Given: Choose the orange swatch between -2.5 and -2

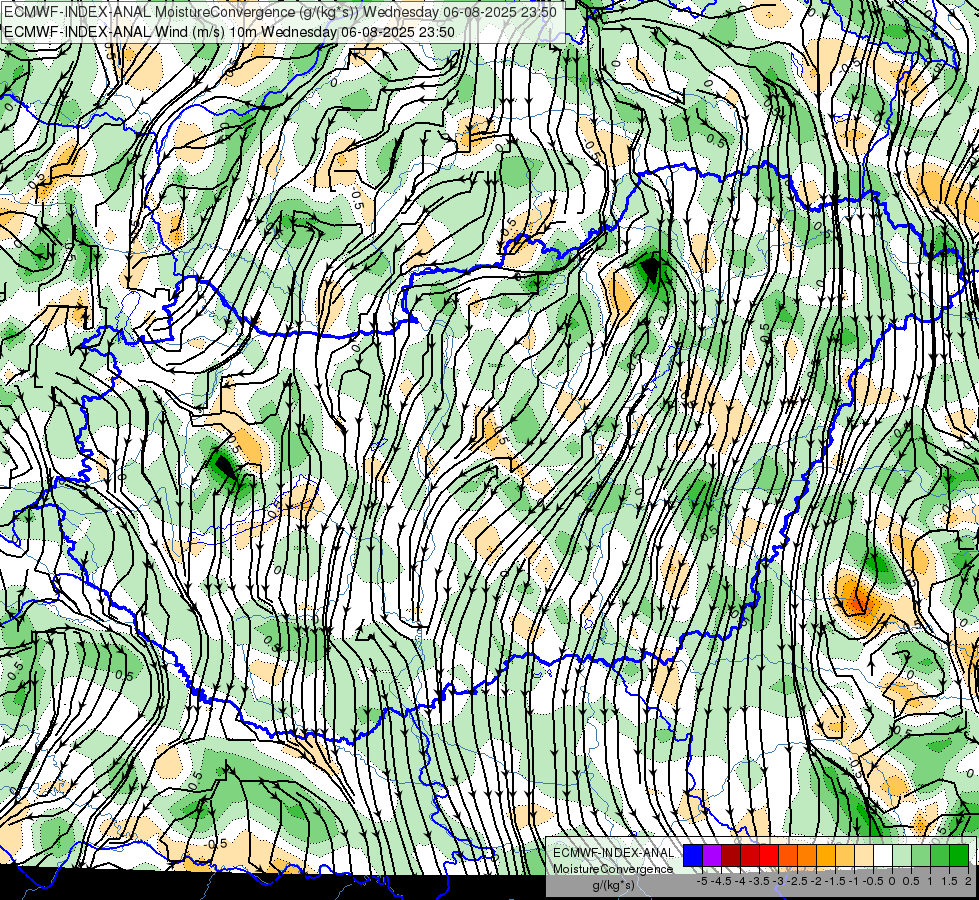Looking at the screenshot, I should pos(807,855).
